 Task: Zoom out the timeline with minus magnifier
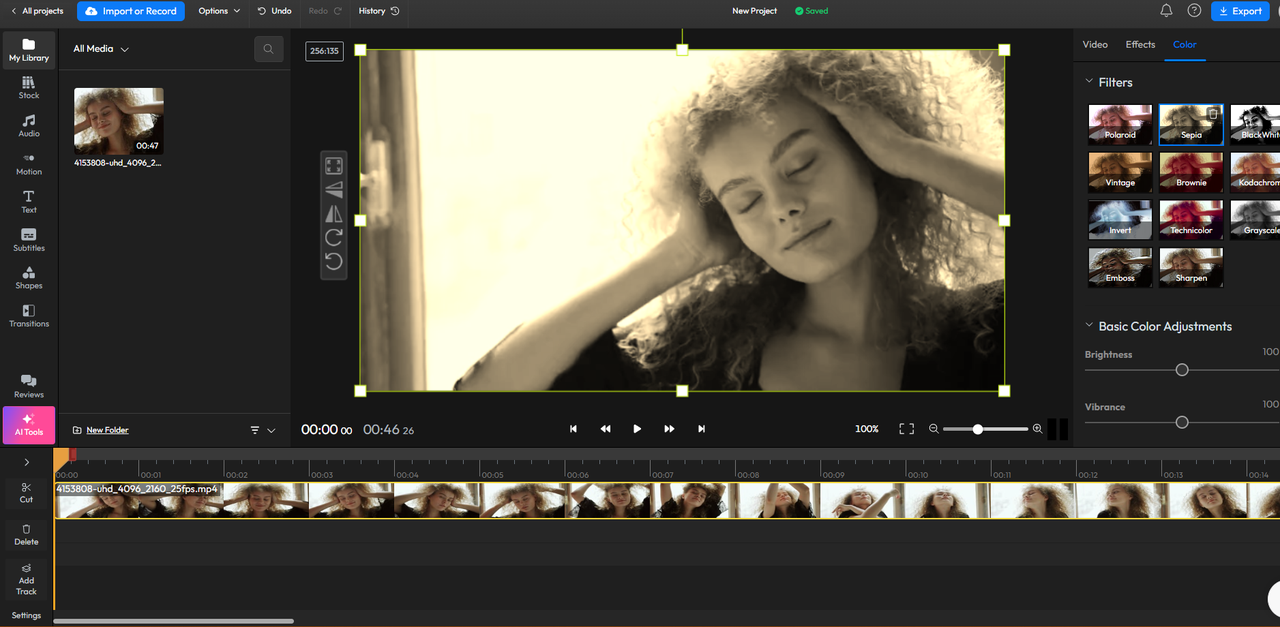[934, 429]
